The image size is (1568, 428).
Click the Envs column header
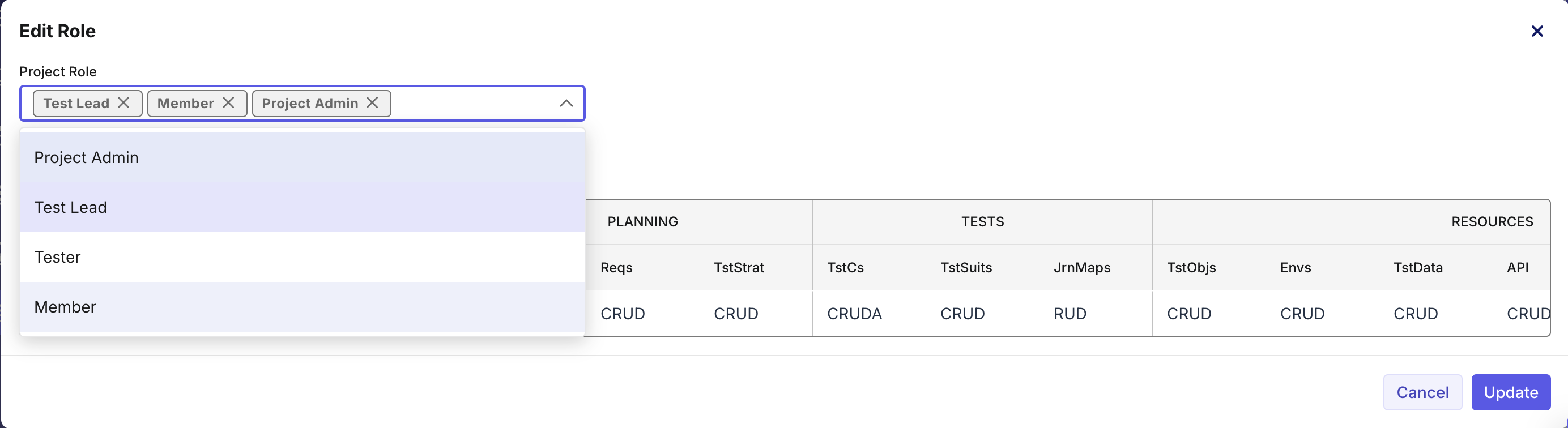(x=1295, y=267)
